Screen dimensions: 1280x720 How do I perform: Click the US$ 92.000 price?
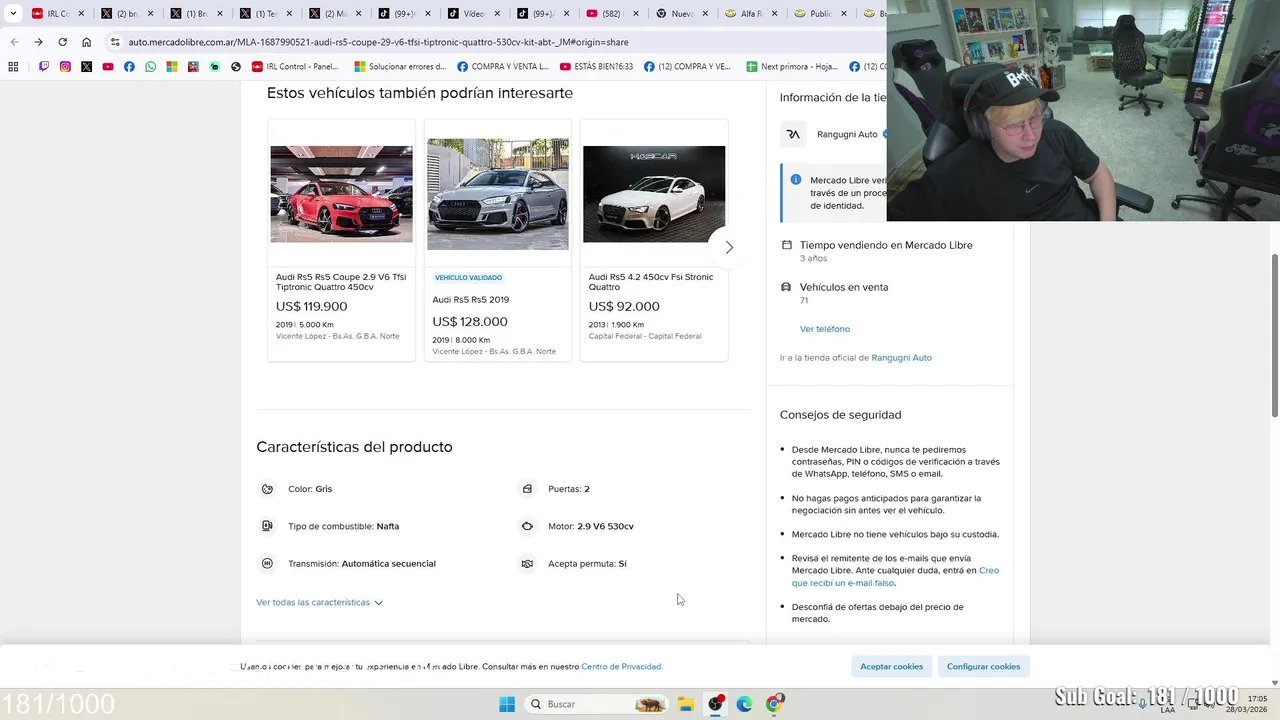[x=624, y=307]
